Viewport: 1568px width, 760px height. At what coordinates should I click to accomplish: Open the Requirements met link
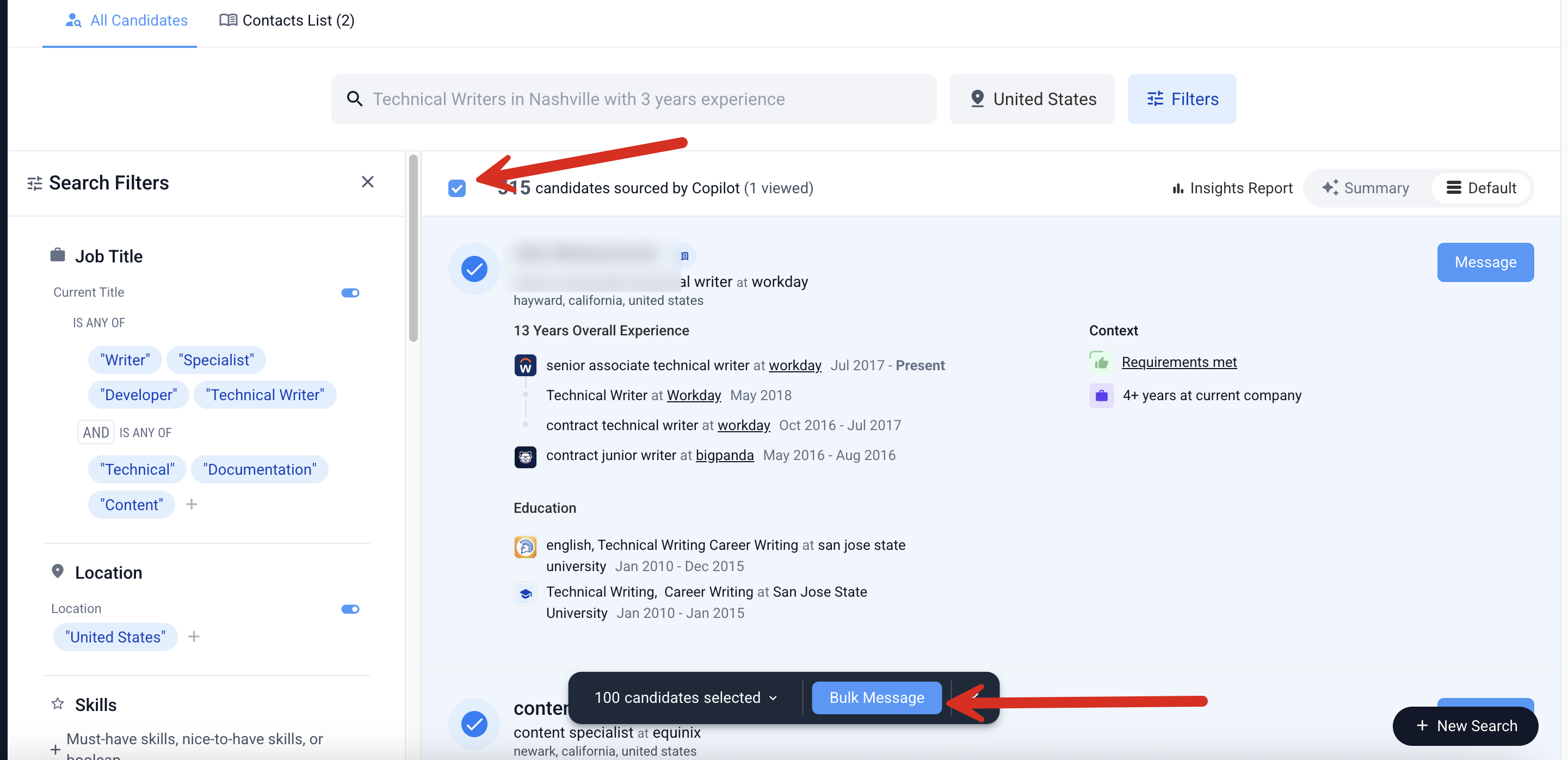[x=1178, y=363]
